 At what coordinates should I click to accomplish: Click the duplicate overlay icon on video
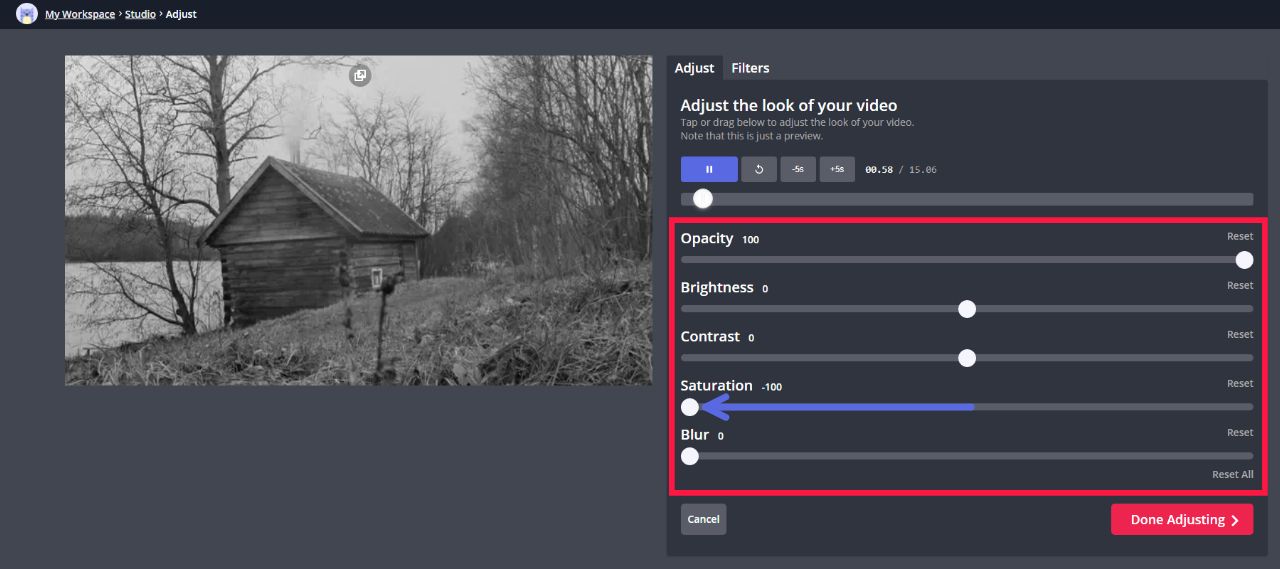[360, 76]
